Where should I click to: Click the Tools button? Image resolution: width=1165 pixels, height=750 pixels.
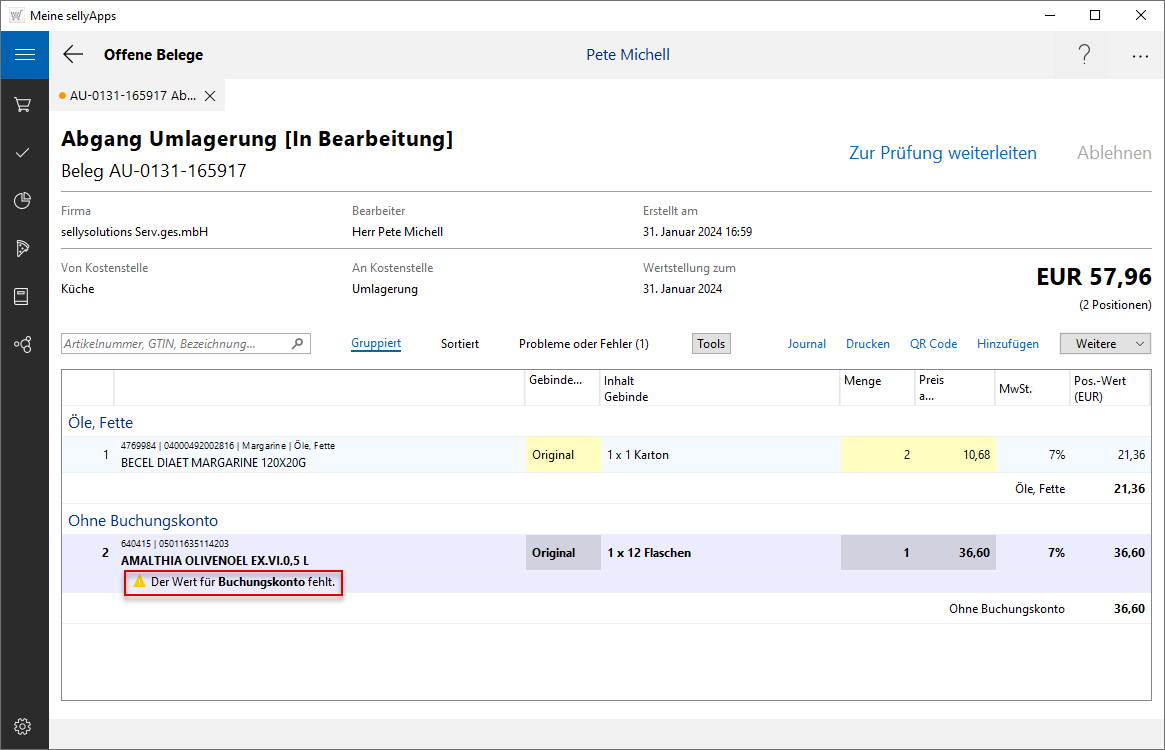(x=711, y=344)
